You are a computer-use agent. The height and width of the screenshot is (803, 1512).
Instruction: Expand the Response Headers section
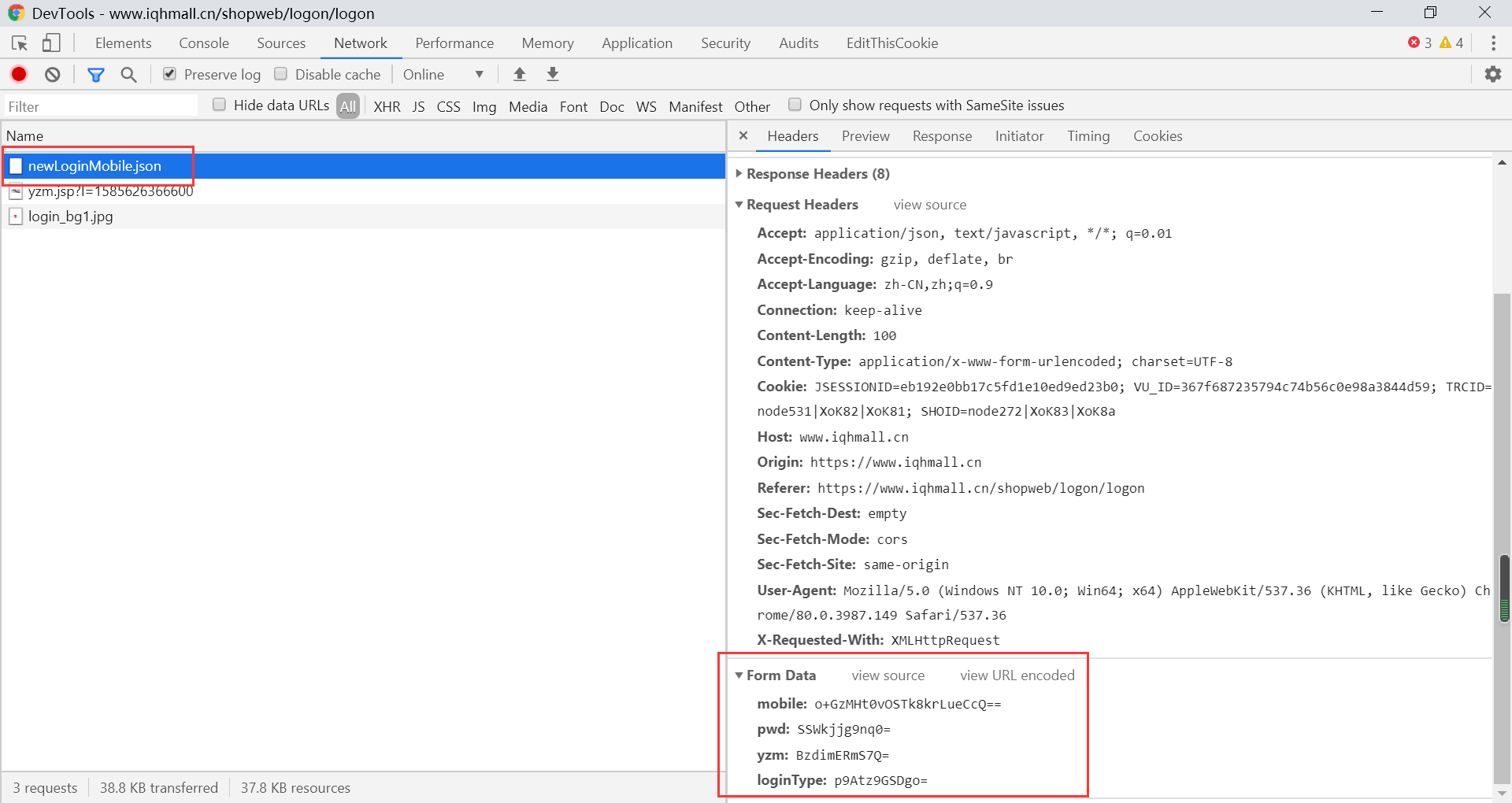coord(739,173)
